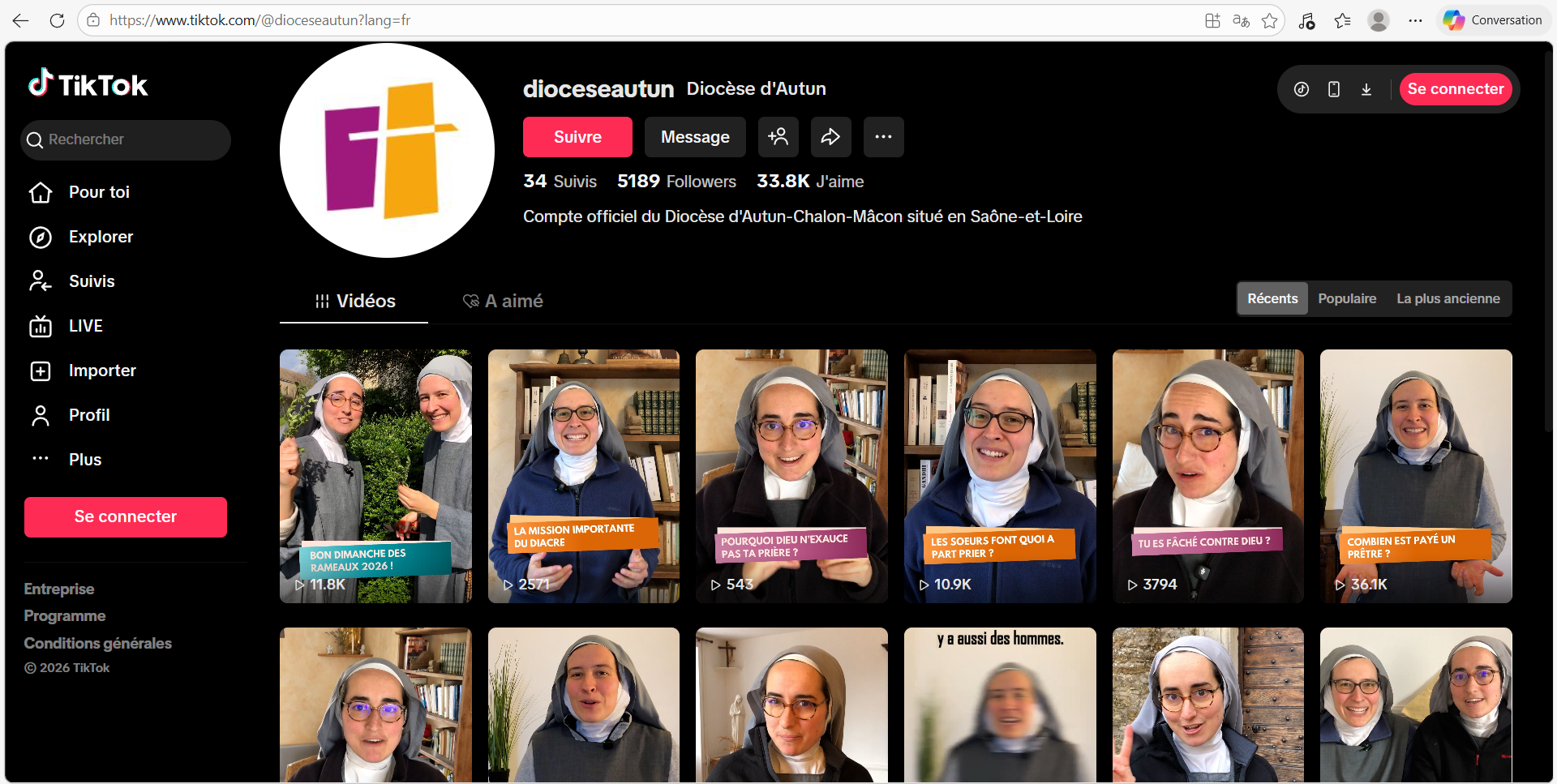Open video Les soeurs font quoi à part prier
This screenshot has width=1557, height=784.
click(x=1000, y=476)
